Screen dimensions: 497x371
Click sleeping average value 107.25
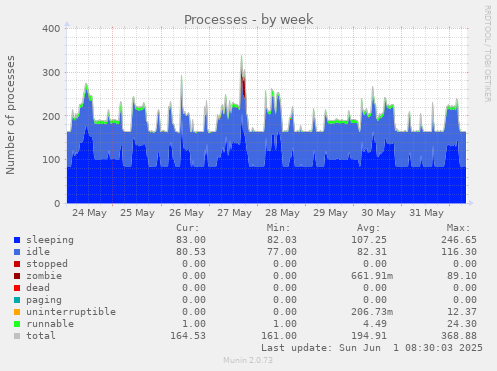tap(369, 240)
